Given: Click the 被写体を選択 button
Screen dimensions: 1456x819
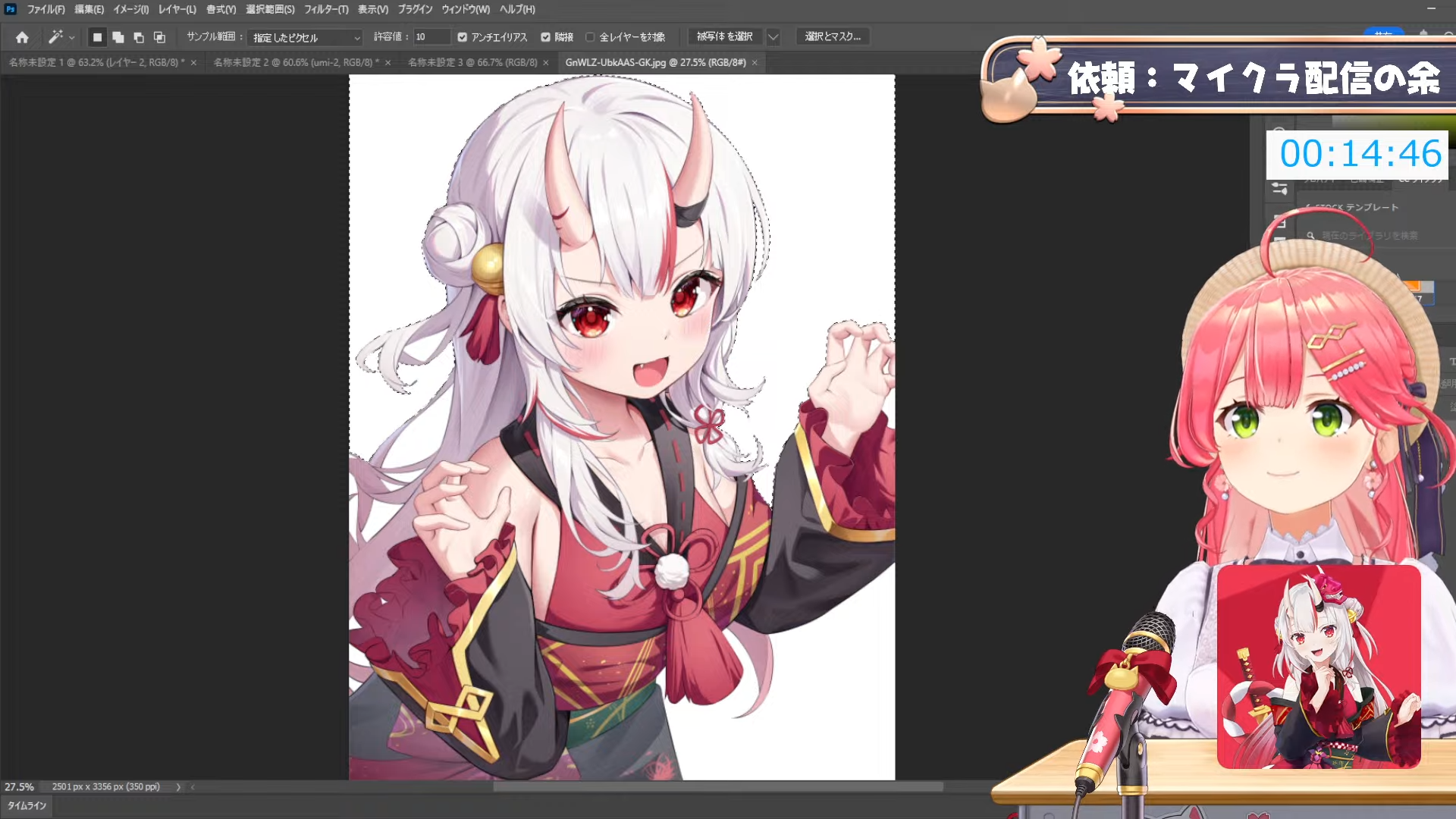Looking at the screenshot, I should pos(724,36).
